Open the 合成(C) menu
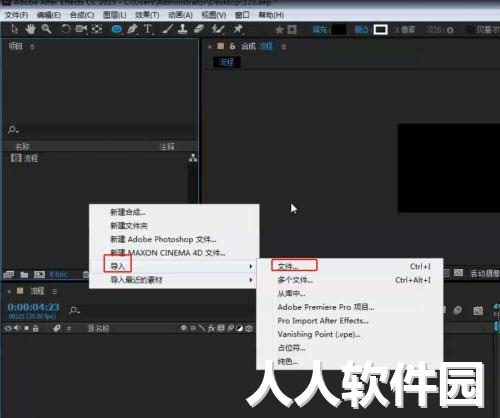Viewport: 500px width, 418px height. pos(82,15)
